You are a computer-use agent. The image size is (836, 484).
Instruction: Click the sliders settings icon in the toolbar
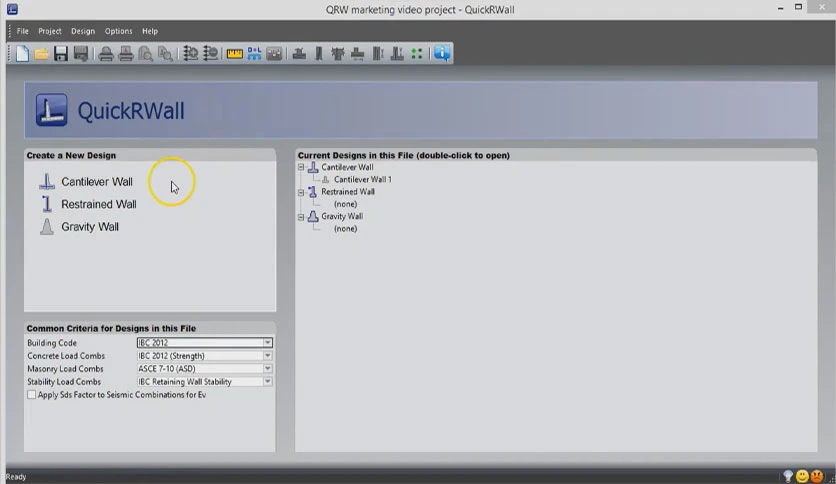(x=274, y=53)
